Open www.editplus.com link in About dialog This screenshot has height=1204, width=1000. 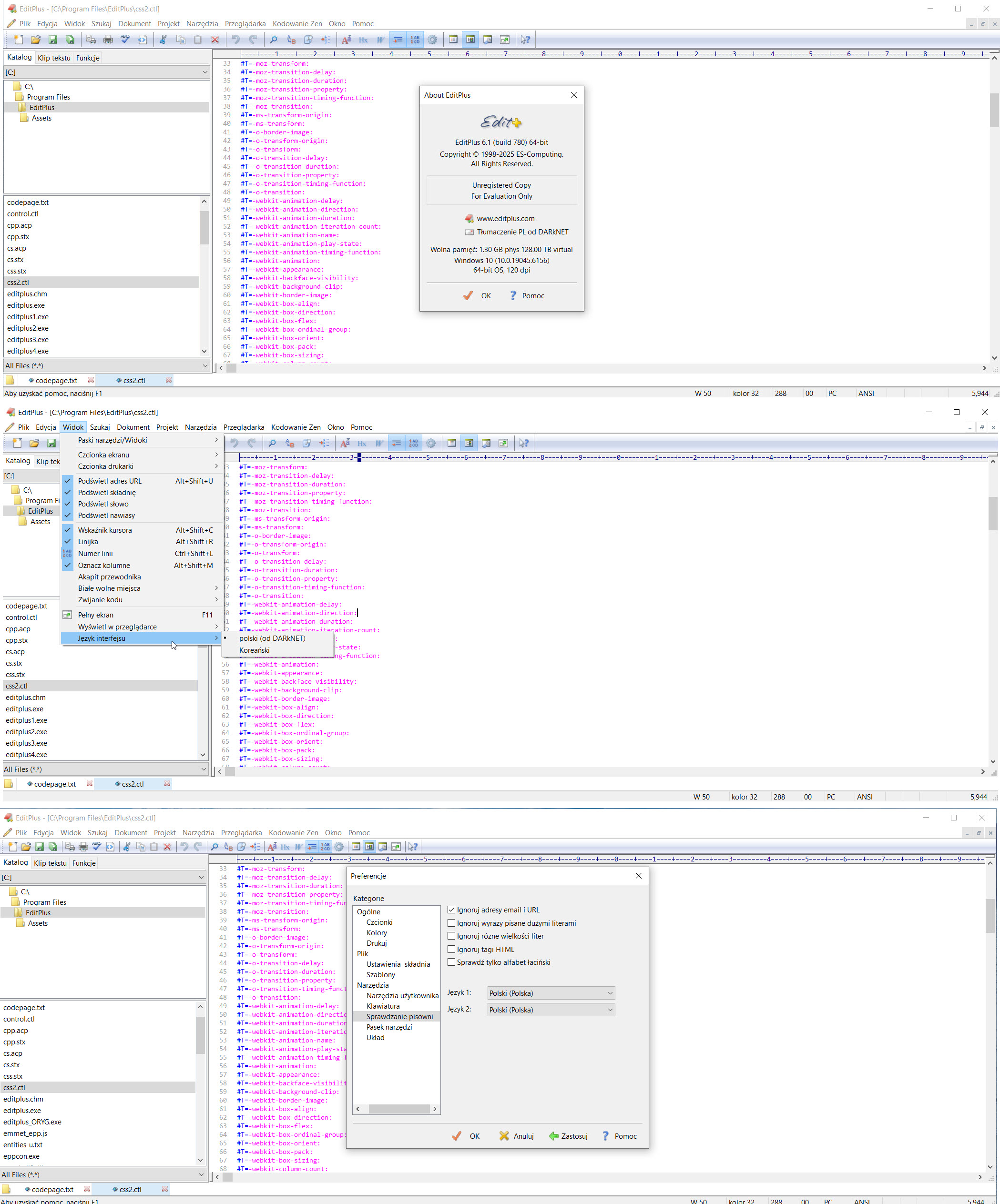coord(505,218)
